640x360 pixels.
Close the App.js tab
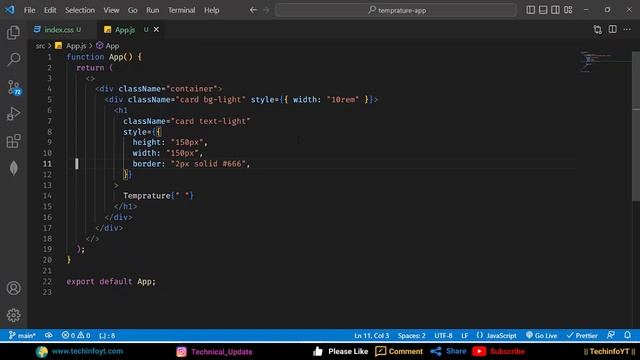click(x=156, y=29)
